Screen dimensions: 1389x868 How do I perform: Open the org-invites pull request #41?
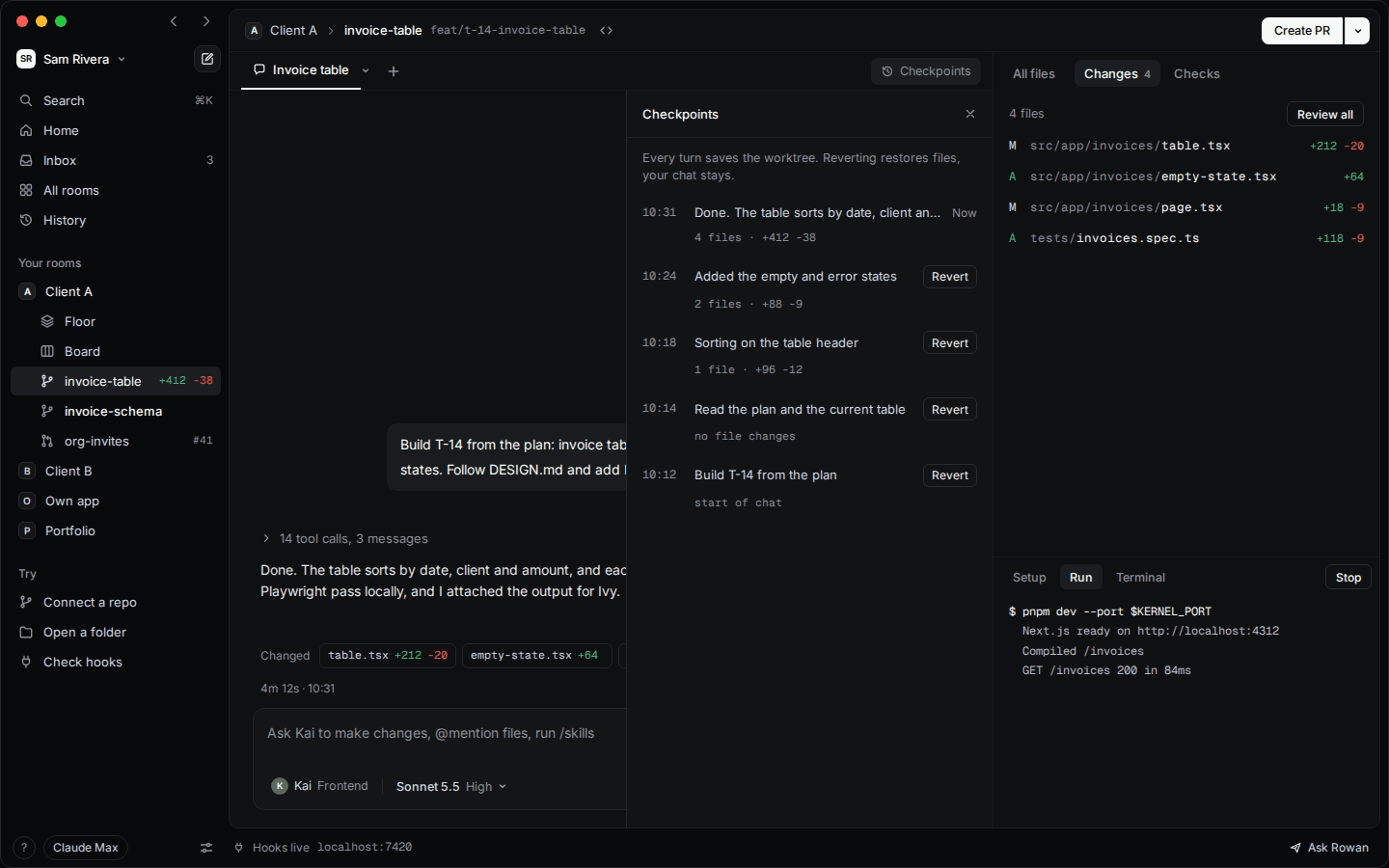[x=116, y=441]
